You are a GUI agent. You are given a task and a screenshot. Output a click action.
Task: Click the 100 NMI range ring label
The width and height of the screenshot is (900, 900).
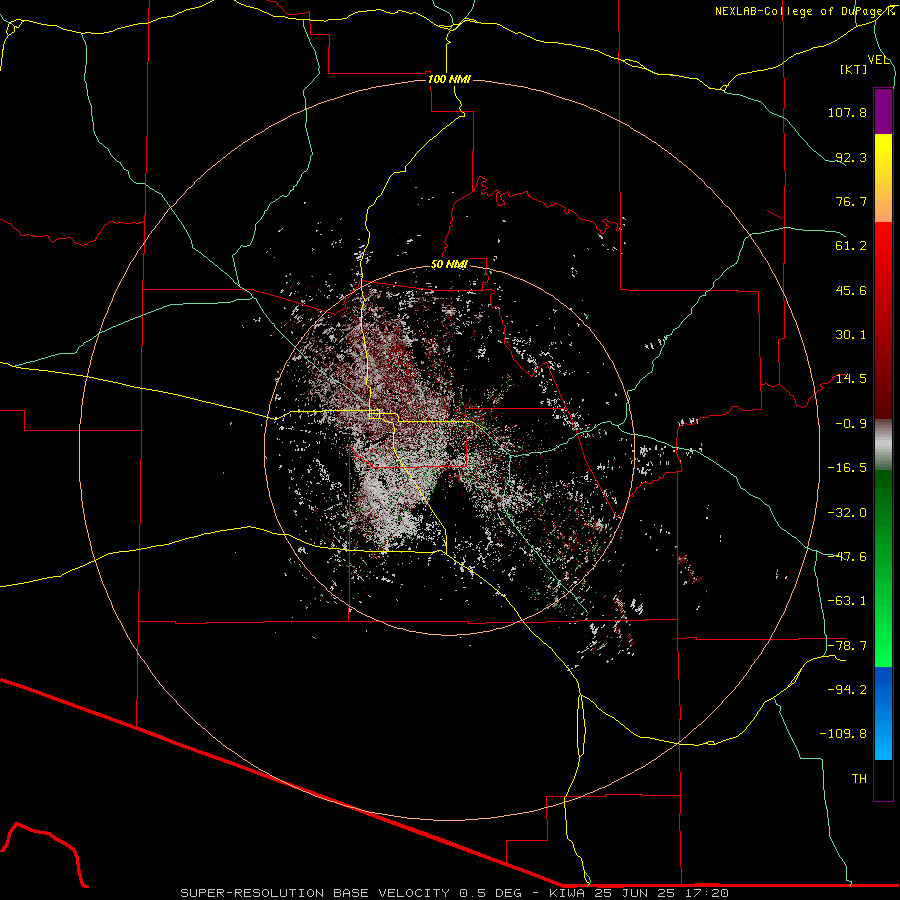(x=449, y=79)
